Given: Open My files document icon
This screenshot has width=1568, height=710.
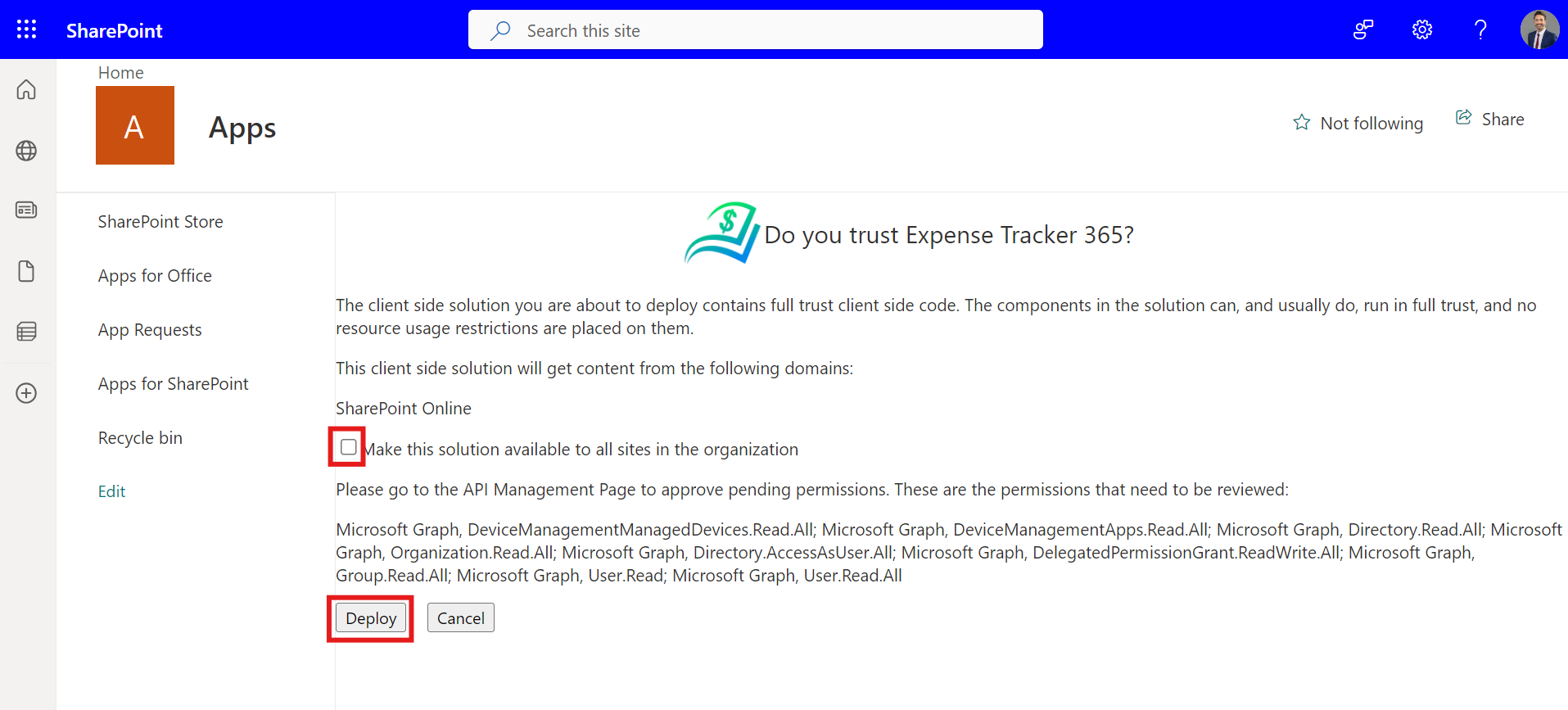Looking at the screenshot, I should coord(26,271).
